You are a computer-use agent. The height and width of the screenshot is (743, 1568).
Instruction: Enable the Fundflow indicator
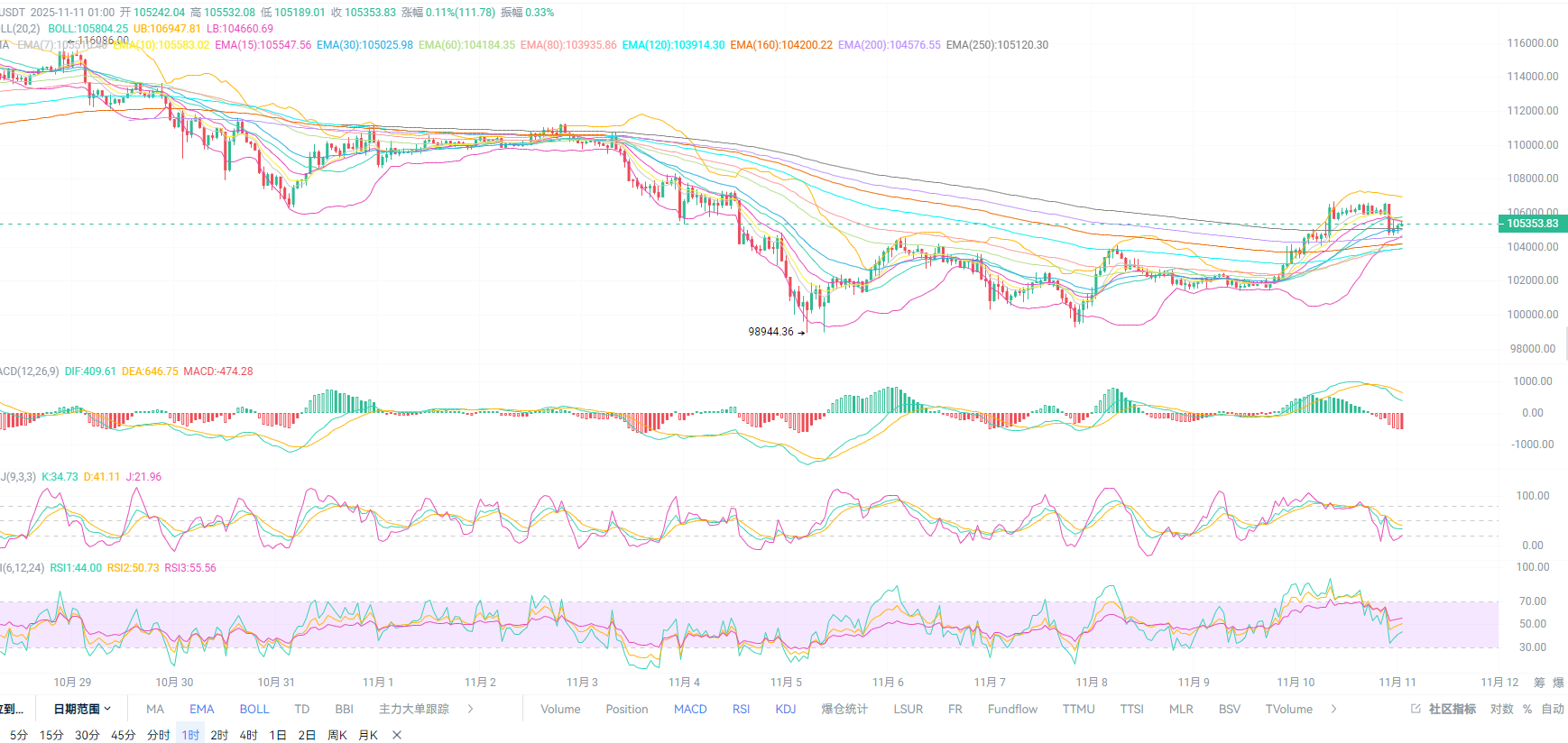(x=1012, y=709)
